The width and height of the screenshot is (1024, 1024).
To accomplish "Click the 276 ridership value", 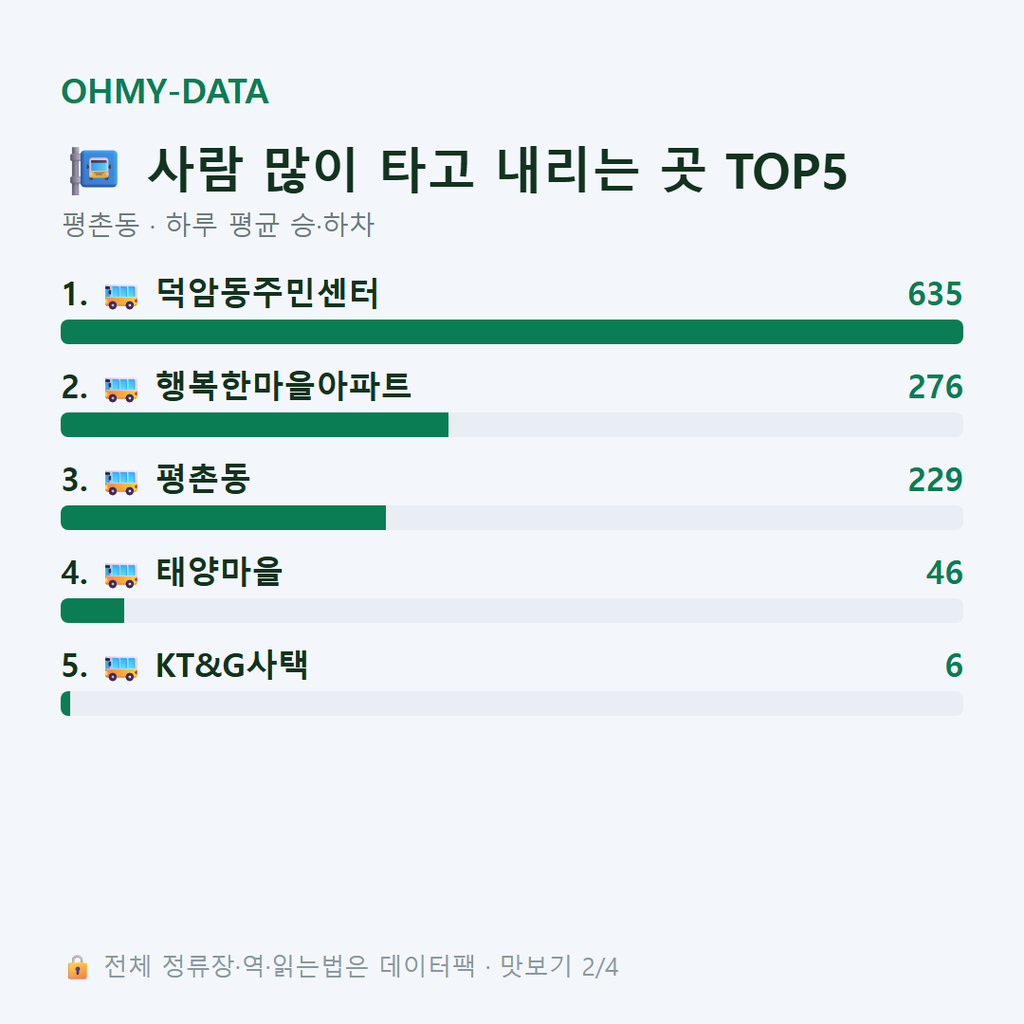I will pyautogui.click(x=935, y=387).
